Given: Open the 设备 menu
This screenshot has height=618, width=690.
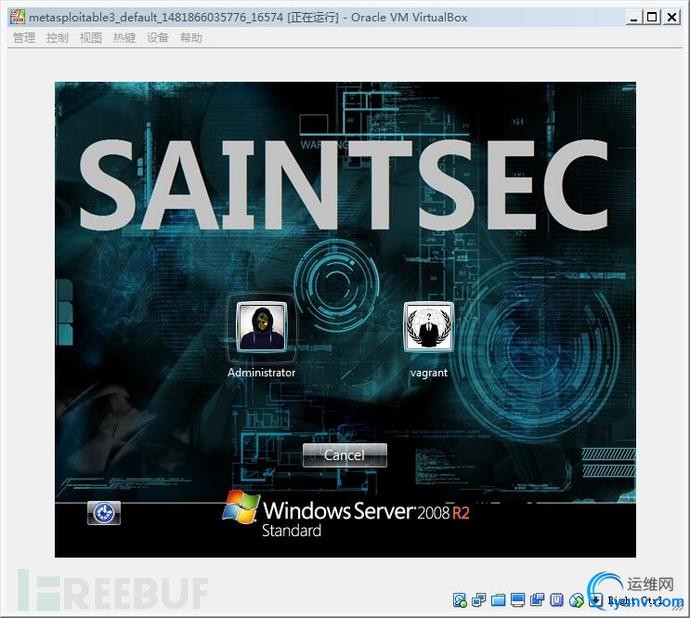Looking at the screenshot, I should pyautogui.click(x=158, y=38).
